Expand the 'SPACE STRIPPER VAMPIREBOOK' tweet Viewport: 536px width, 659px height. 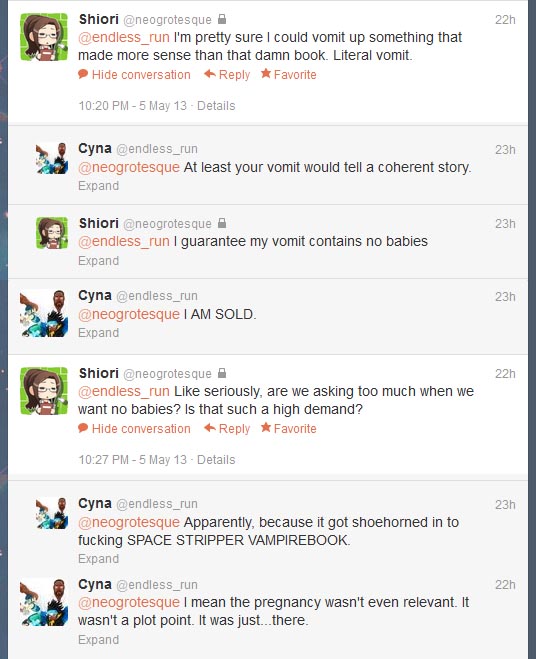click(98, 559)
